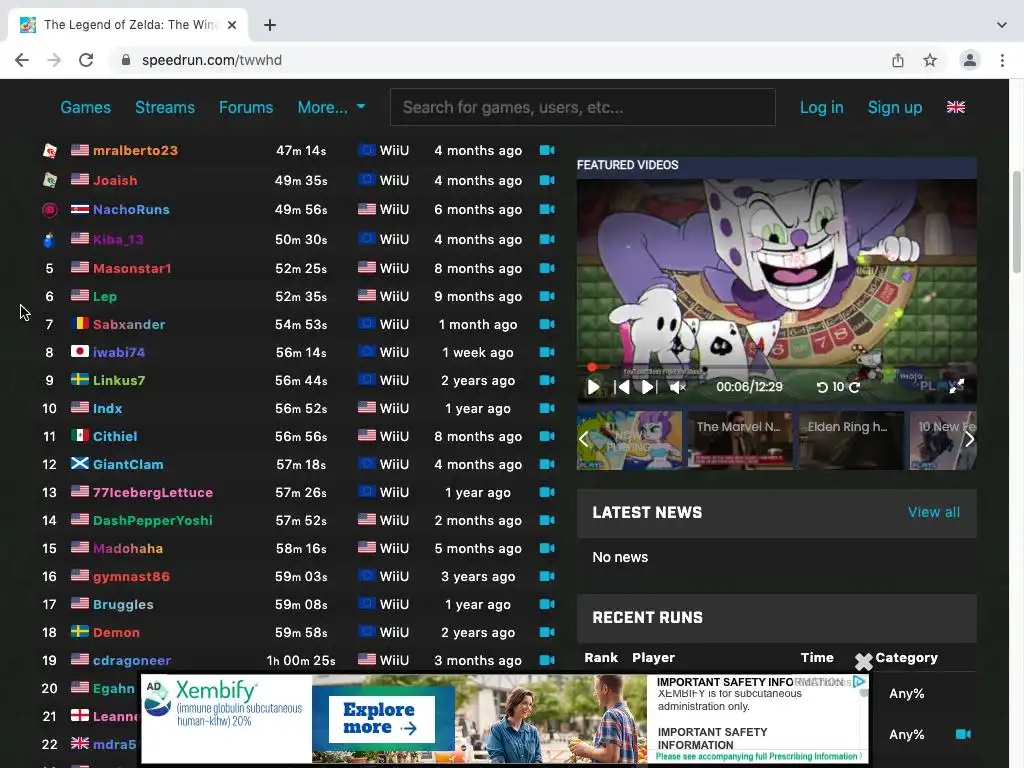This screenshot has width=1024, height=768.
Task: Rewind featured video ten seconds
Action: [822, 387]
